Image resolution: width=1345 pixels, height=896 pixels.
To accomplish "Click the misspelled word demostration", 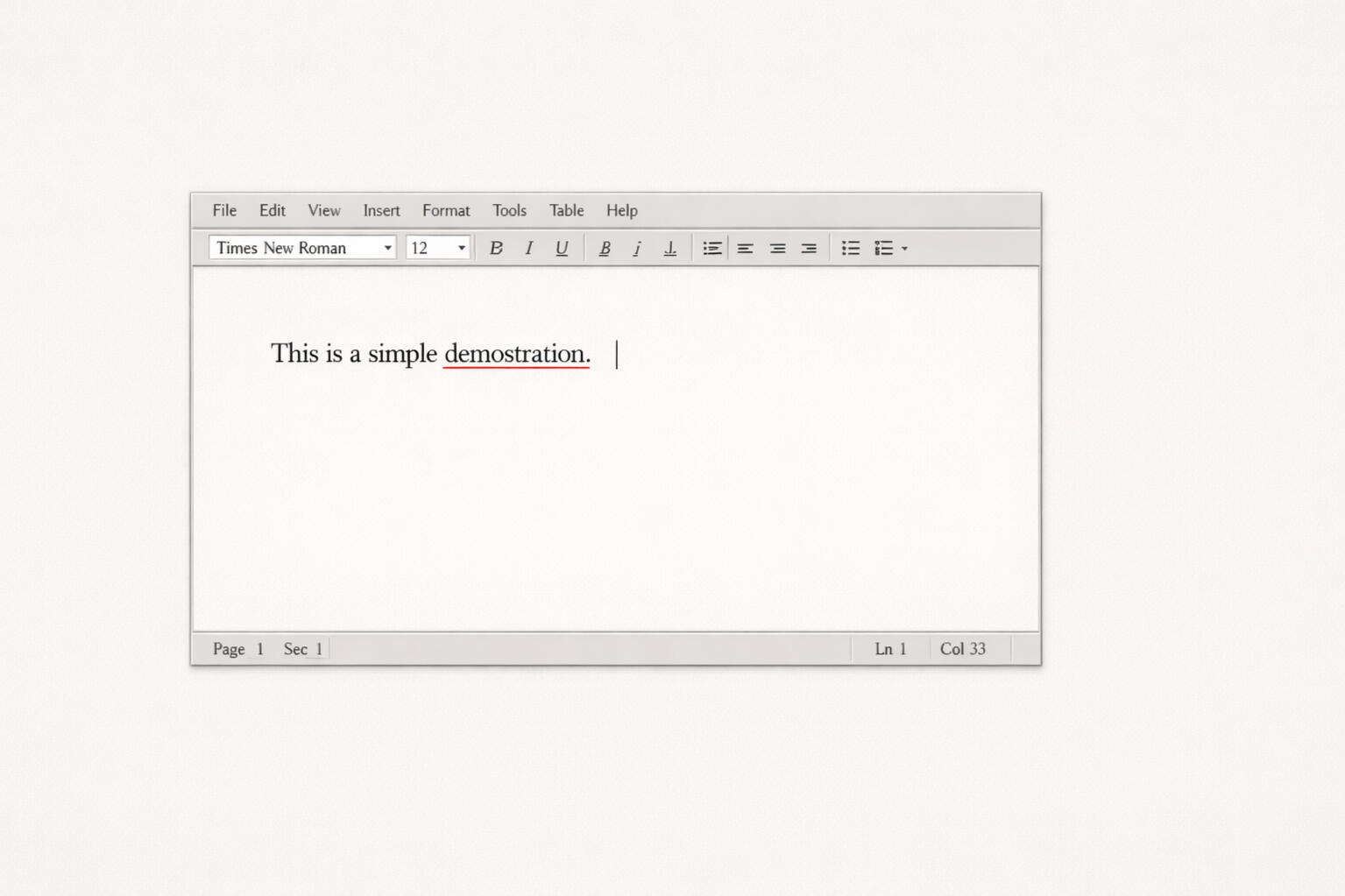I will [x=514, y=354].
